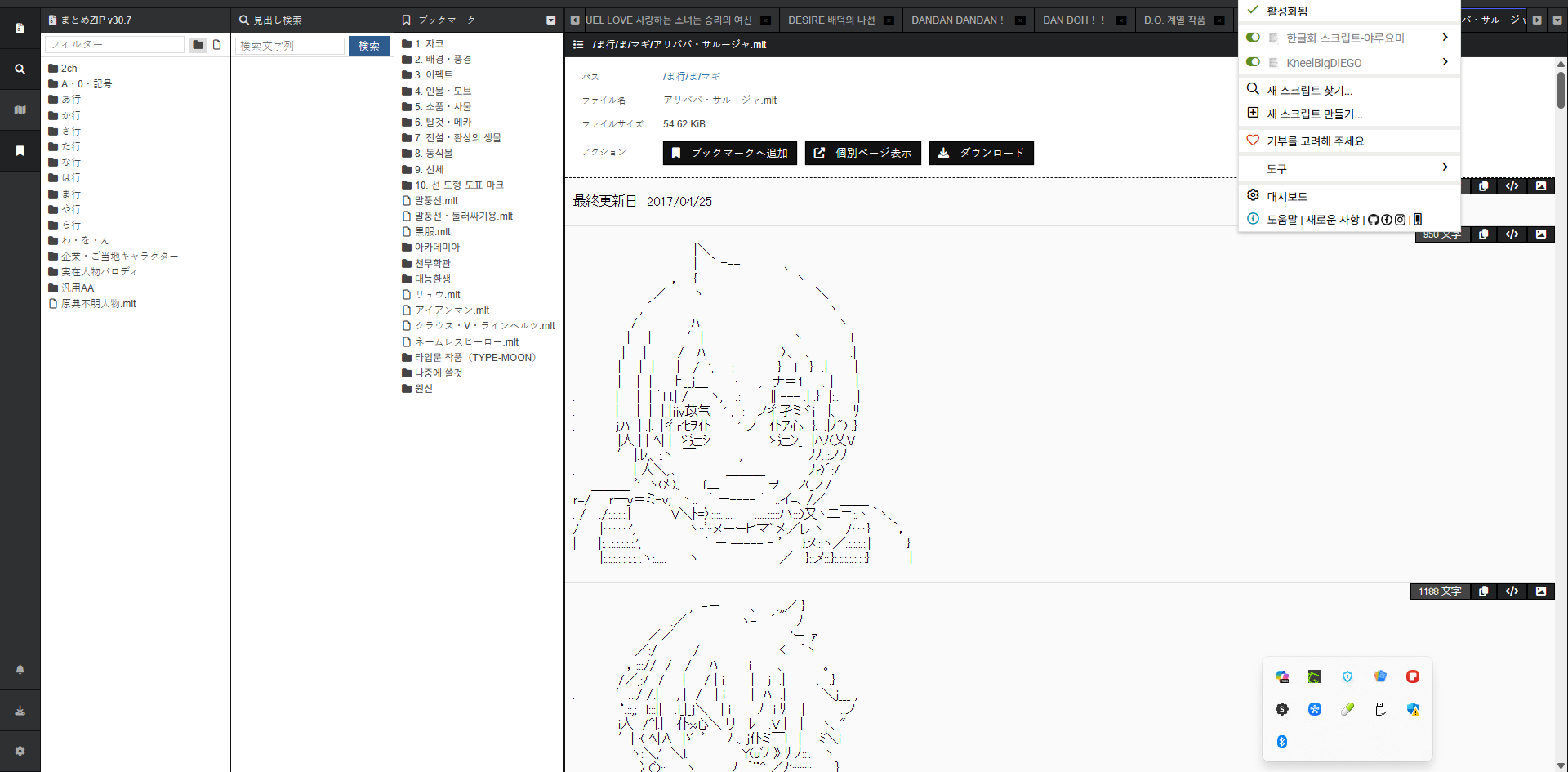Click ダウンロード button
Screen dimensions: 1568x772
(982, 153)
